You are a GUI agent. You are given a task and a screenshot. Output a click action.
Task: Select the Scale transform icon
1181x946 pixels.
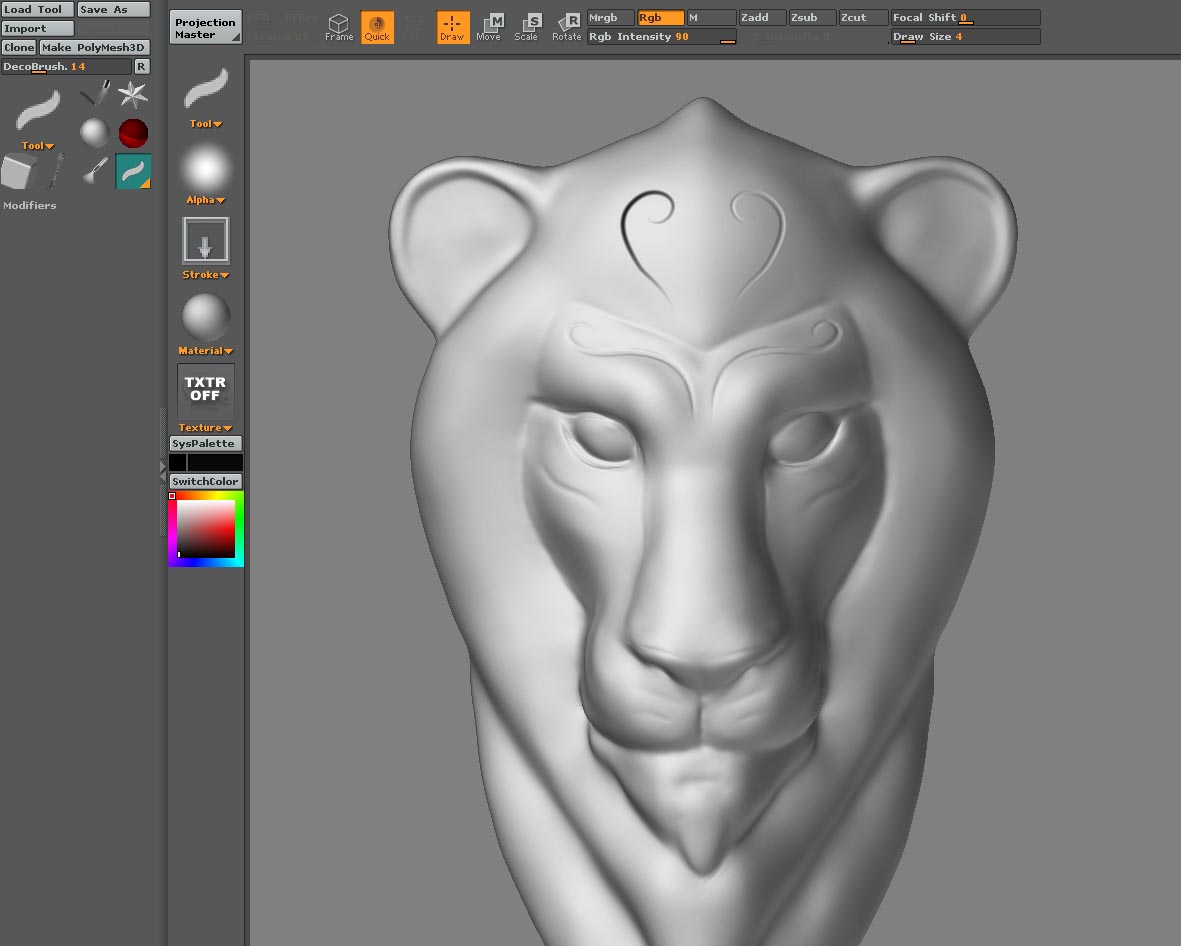pos(526,27)
